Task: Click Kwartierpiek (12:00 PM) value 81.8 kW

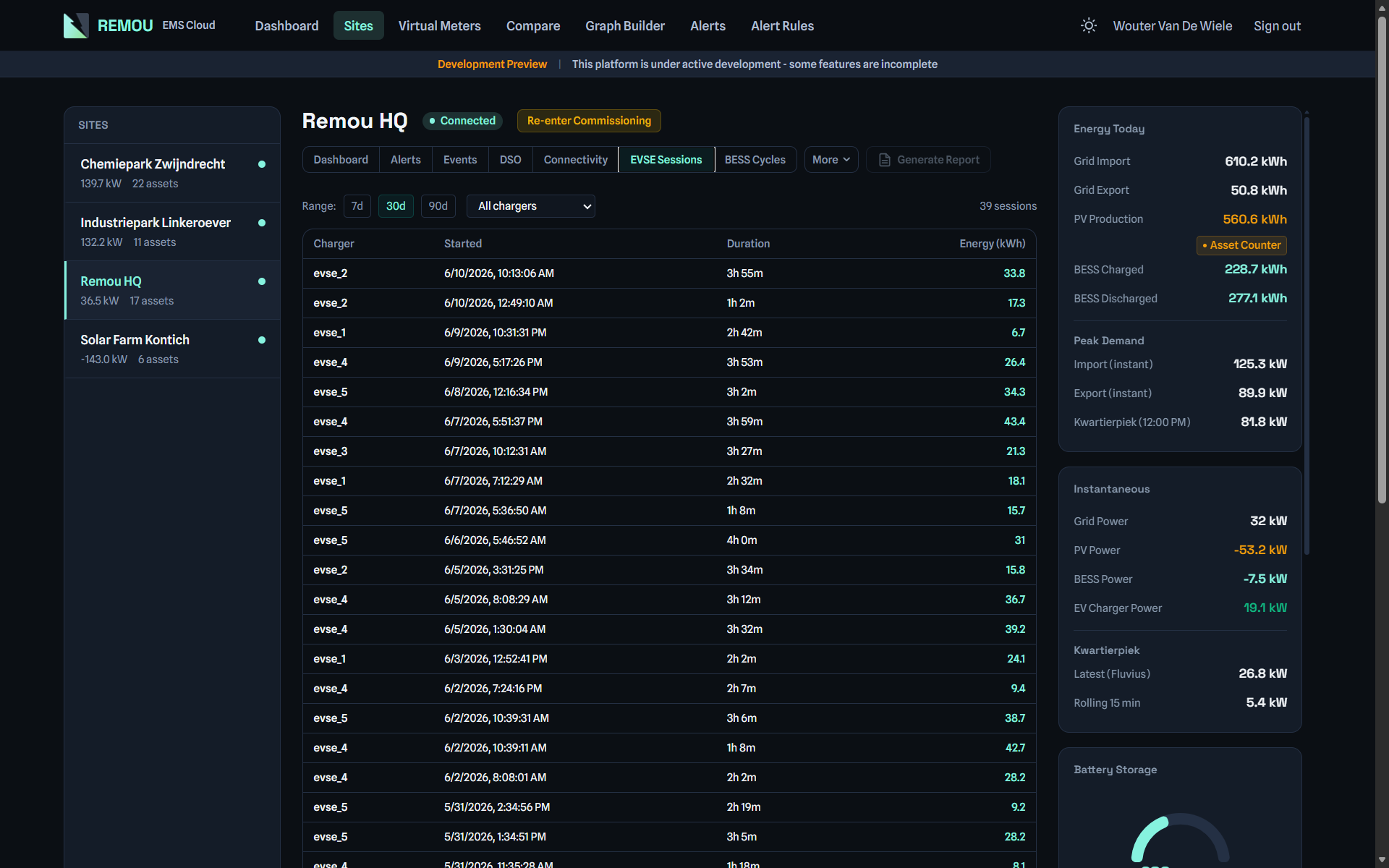Action: pos(1264,422)
